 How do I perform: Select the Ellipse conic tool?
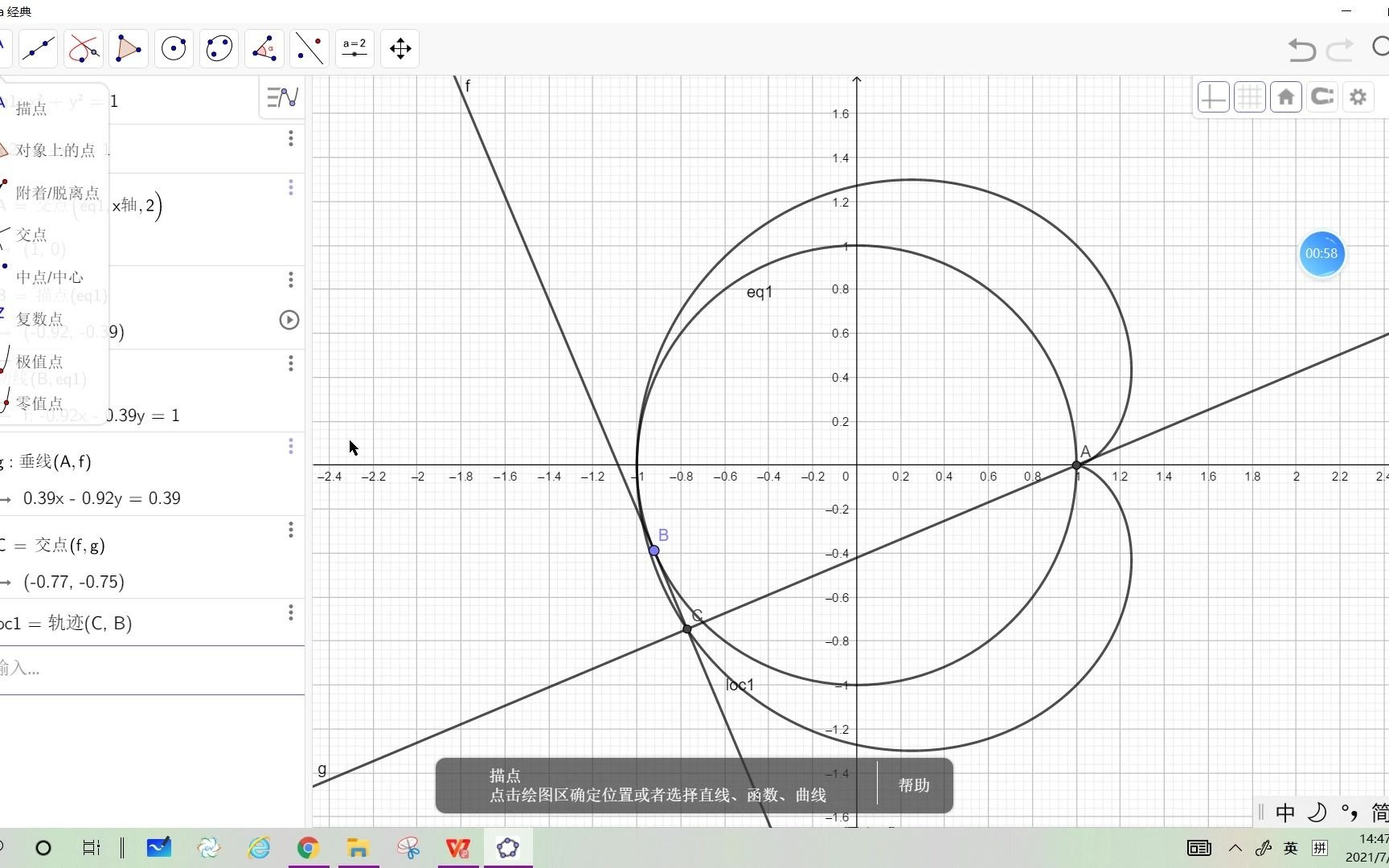(219, 49)
